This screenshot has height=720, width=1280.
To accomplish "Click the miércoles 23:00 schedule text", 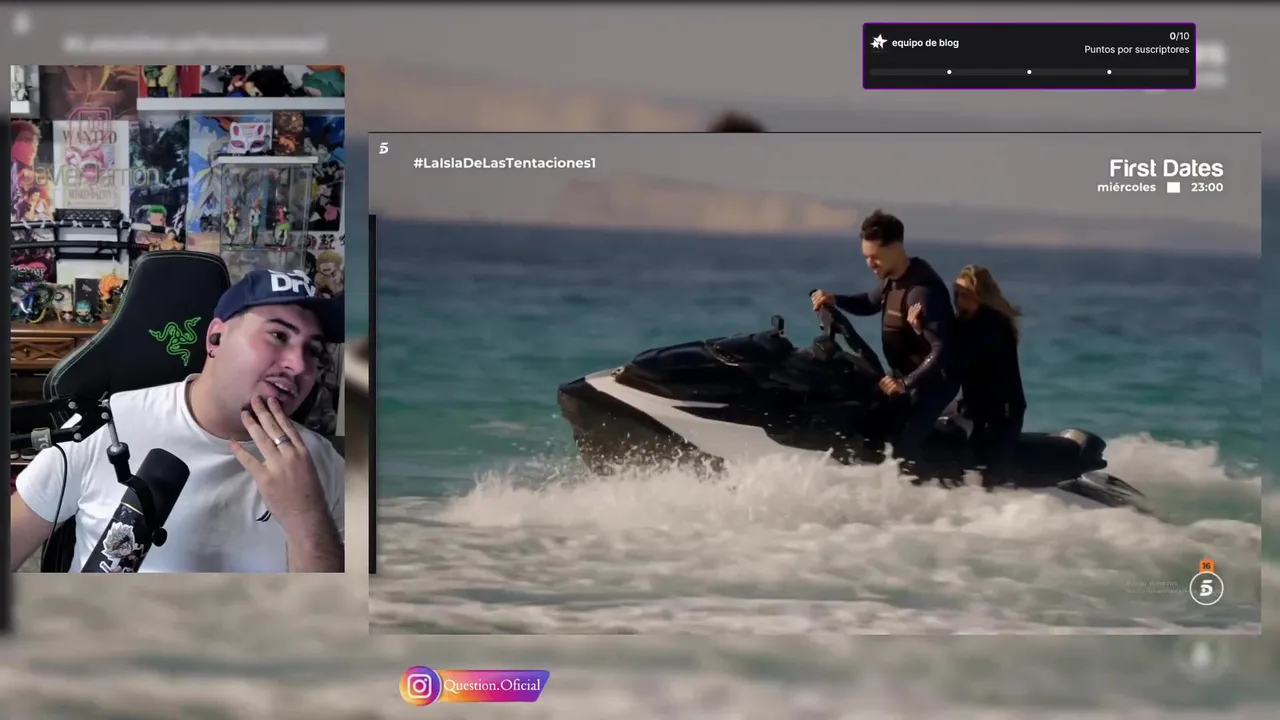I will pos(1160,187).
